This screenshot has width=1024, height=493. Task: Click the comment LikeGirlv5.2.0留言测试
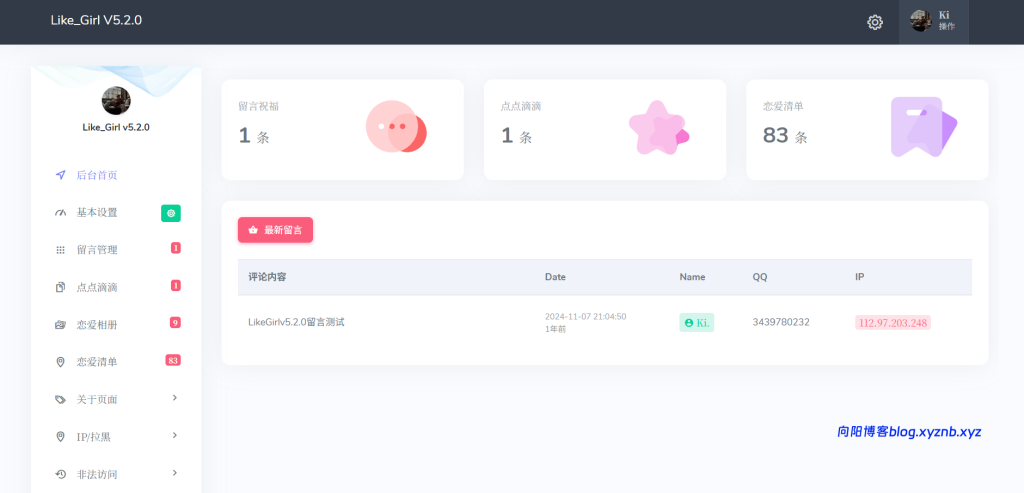[296, 322]
